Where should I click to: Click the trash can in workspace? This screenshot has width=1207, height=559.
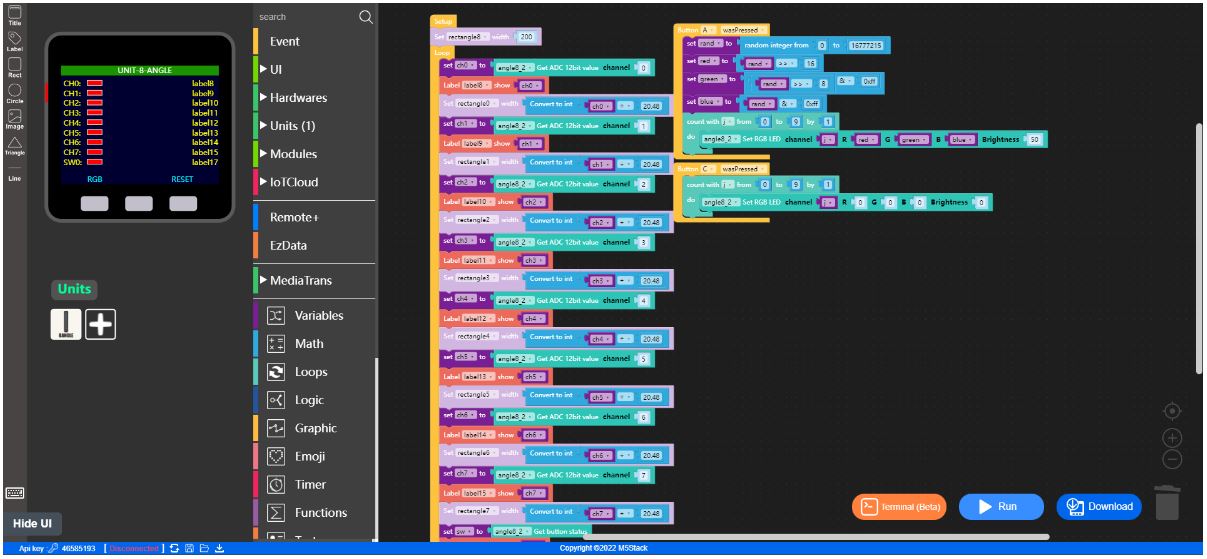coord(1167,503)
